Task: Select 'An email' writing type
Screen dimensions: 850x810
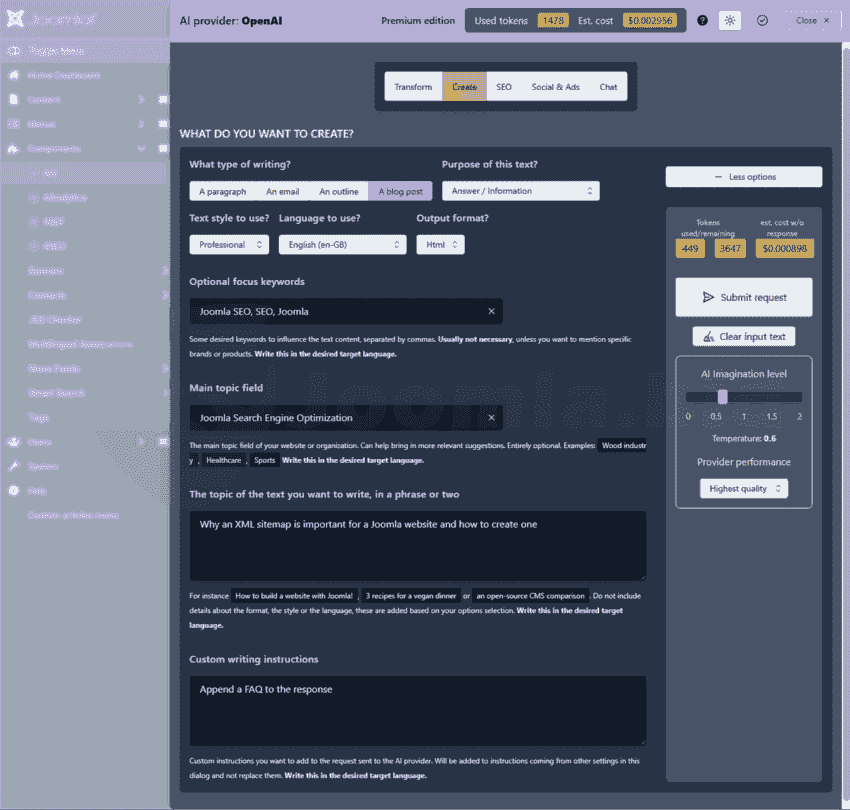Action: pyautogui.click(x=282, y=191)
